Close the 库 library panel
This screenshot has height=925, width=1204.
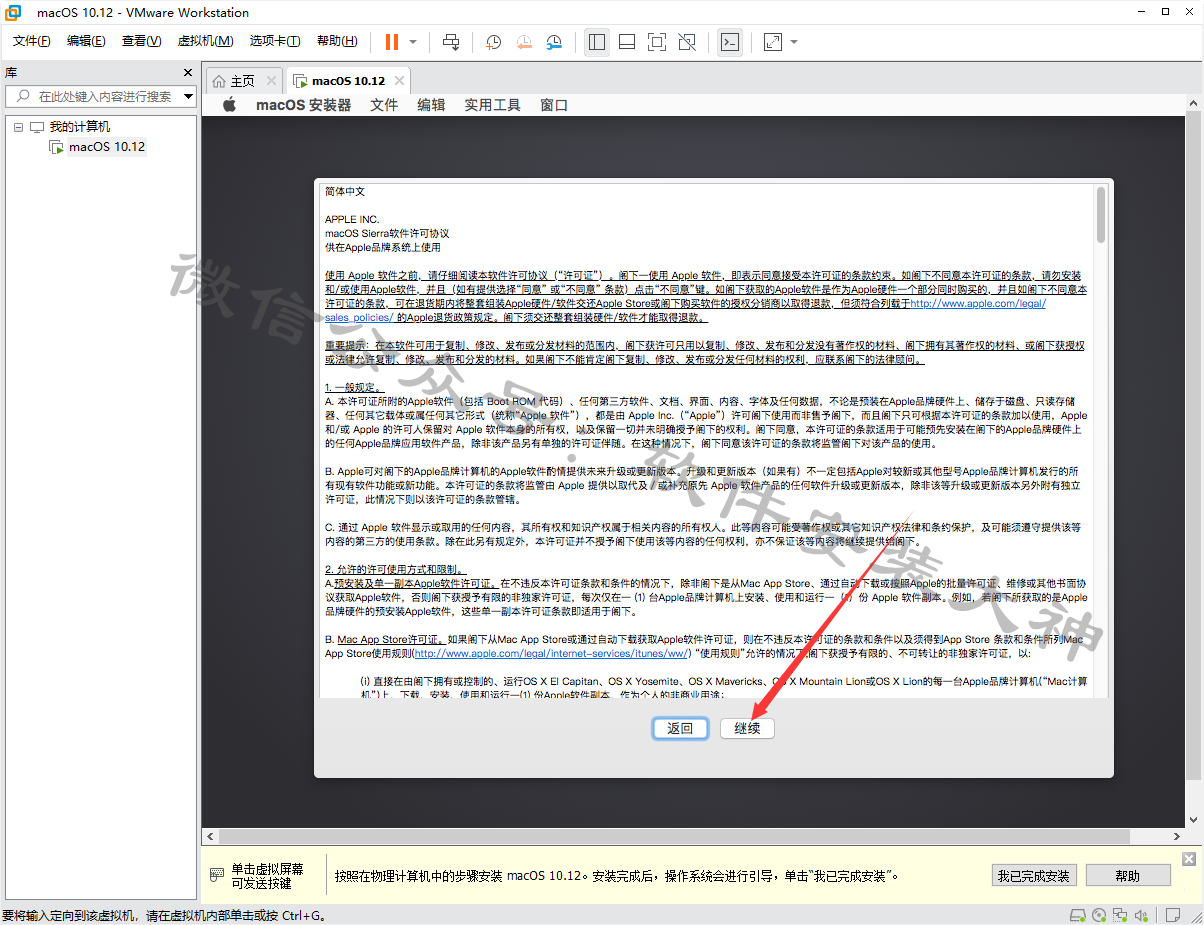(x=187, y=73)
